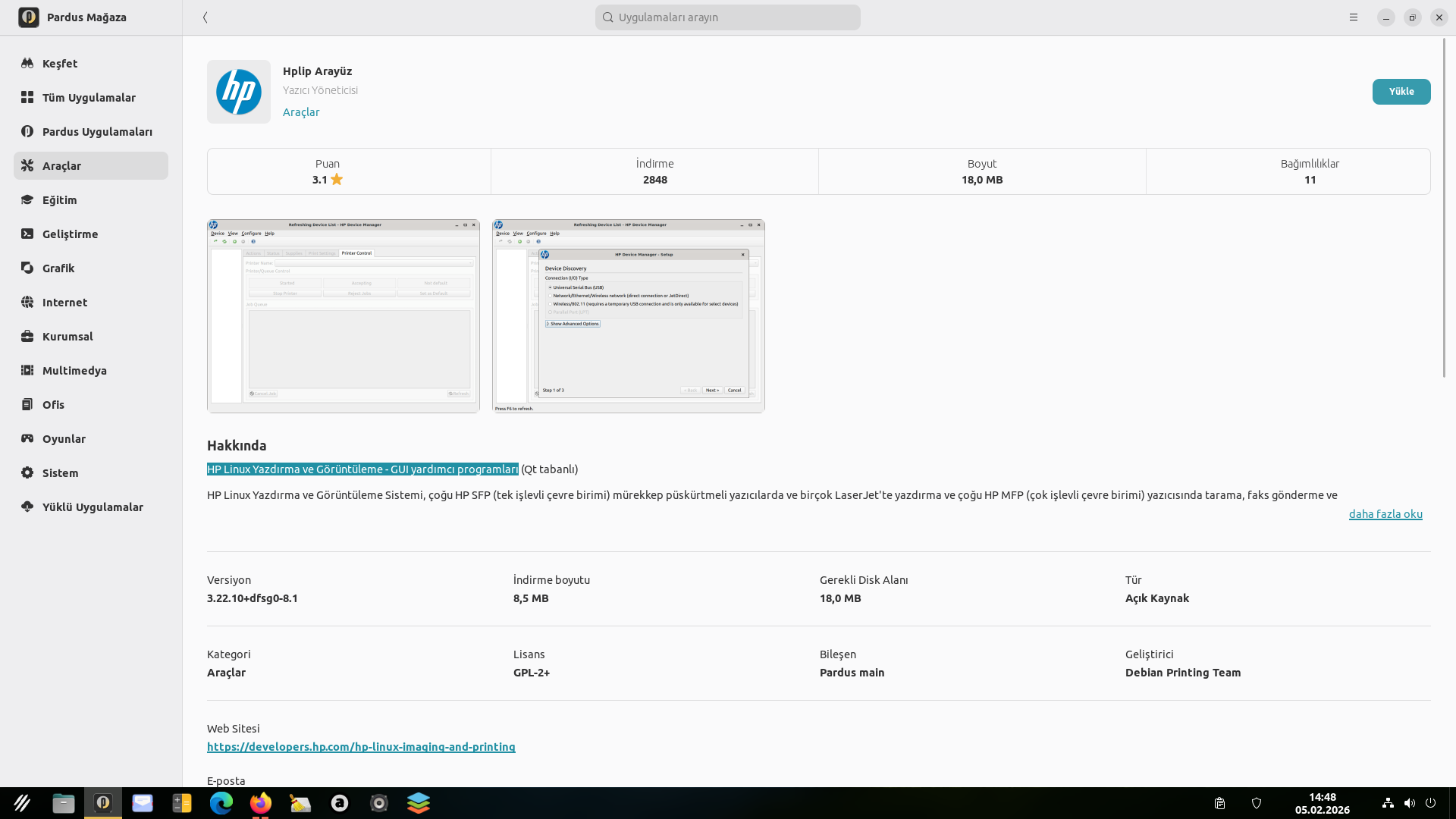Open the file manager from the taskbar
Screen dimensions: 1456x819
(64, 803)
